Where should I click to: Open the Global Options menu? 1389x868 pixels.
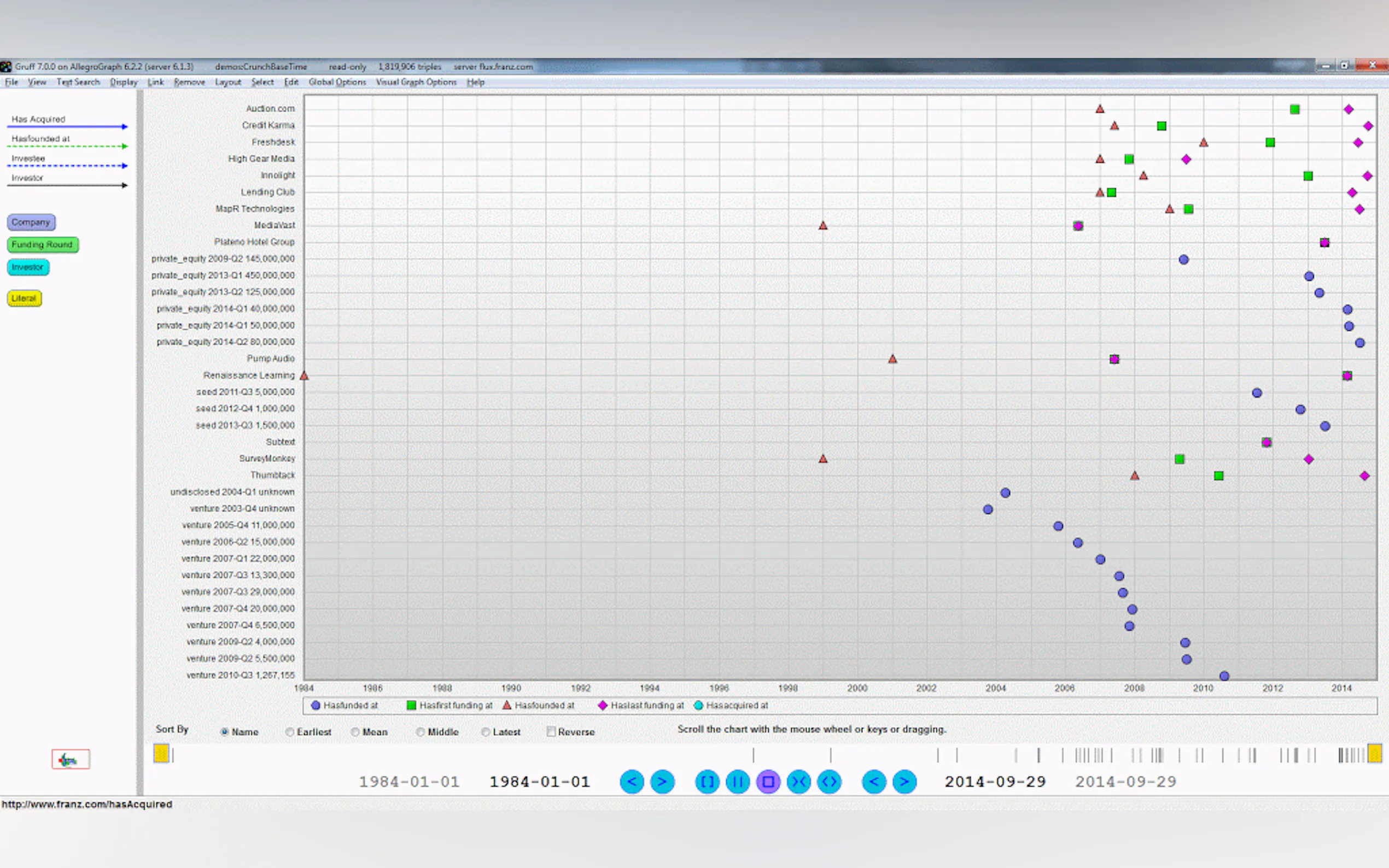pos(337,82)
